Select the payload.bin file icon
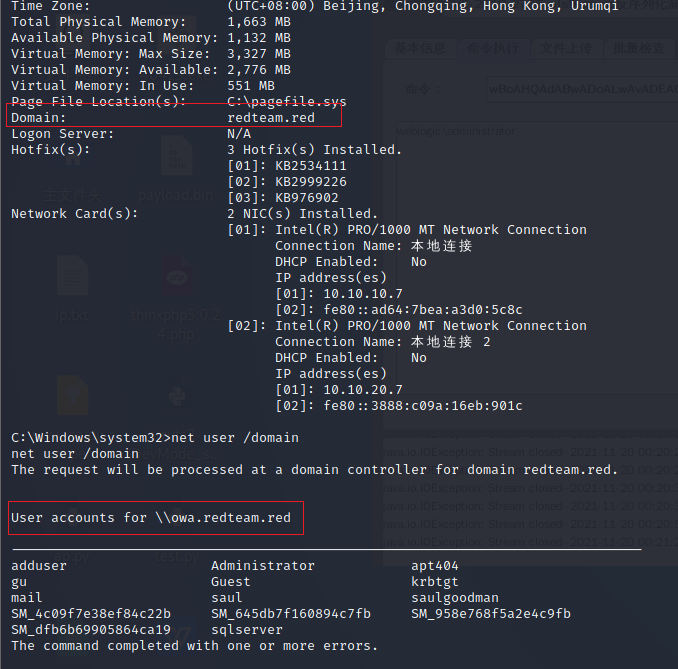This screenshot has height=669, width=678. 176,165
